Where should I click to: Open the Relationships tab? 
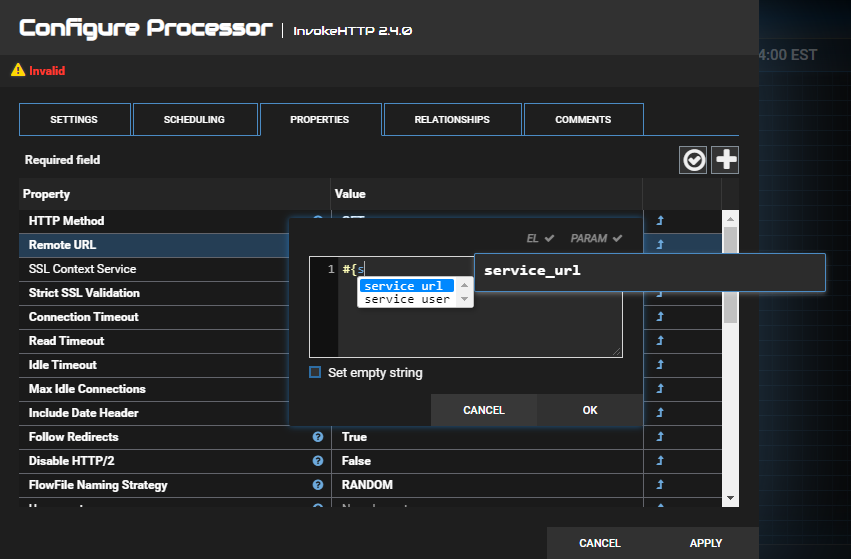[x=452, y=119]
